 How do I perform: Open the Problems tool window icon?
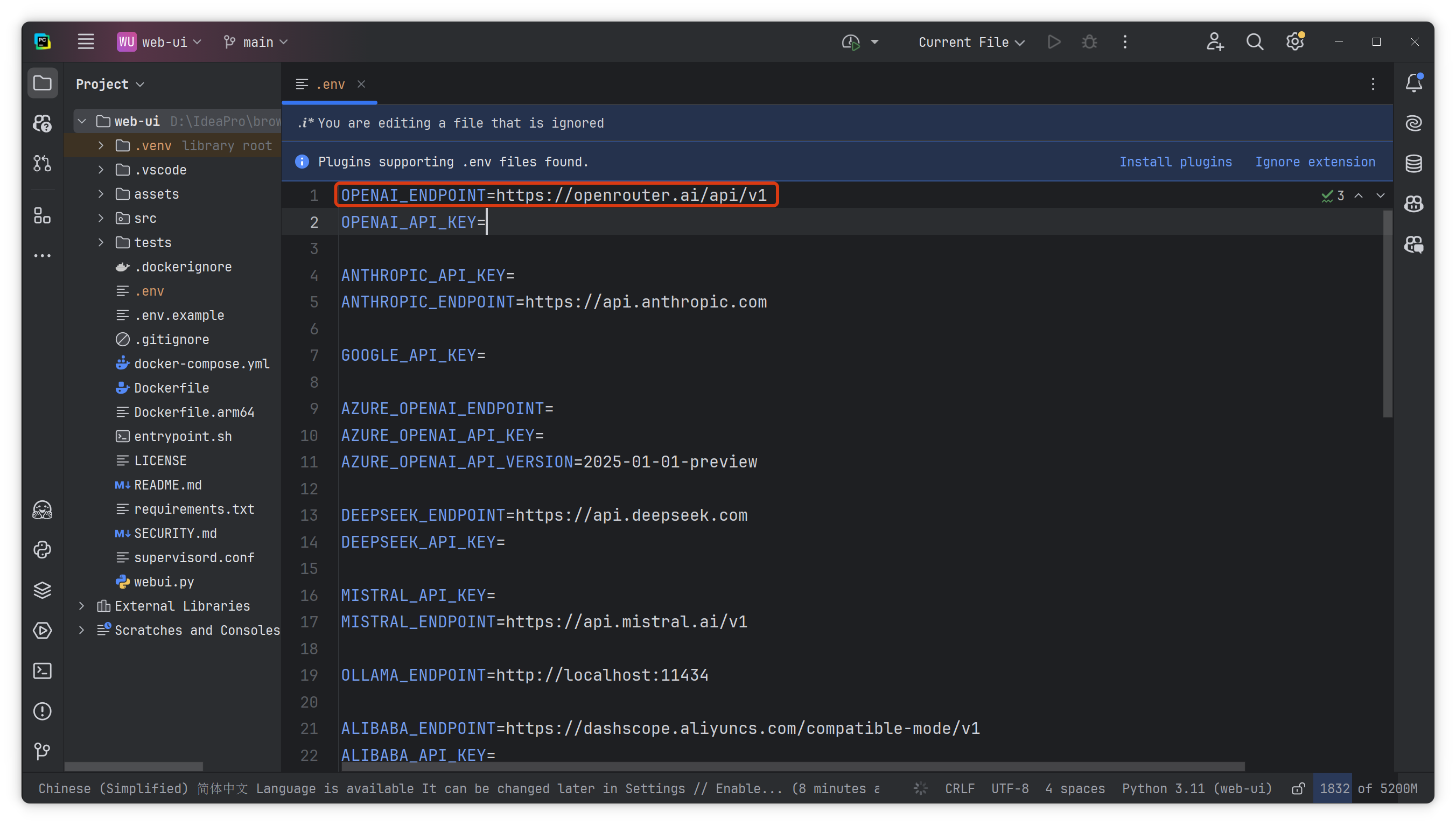coord(43,711)
